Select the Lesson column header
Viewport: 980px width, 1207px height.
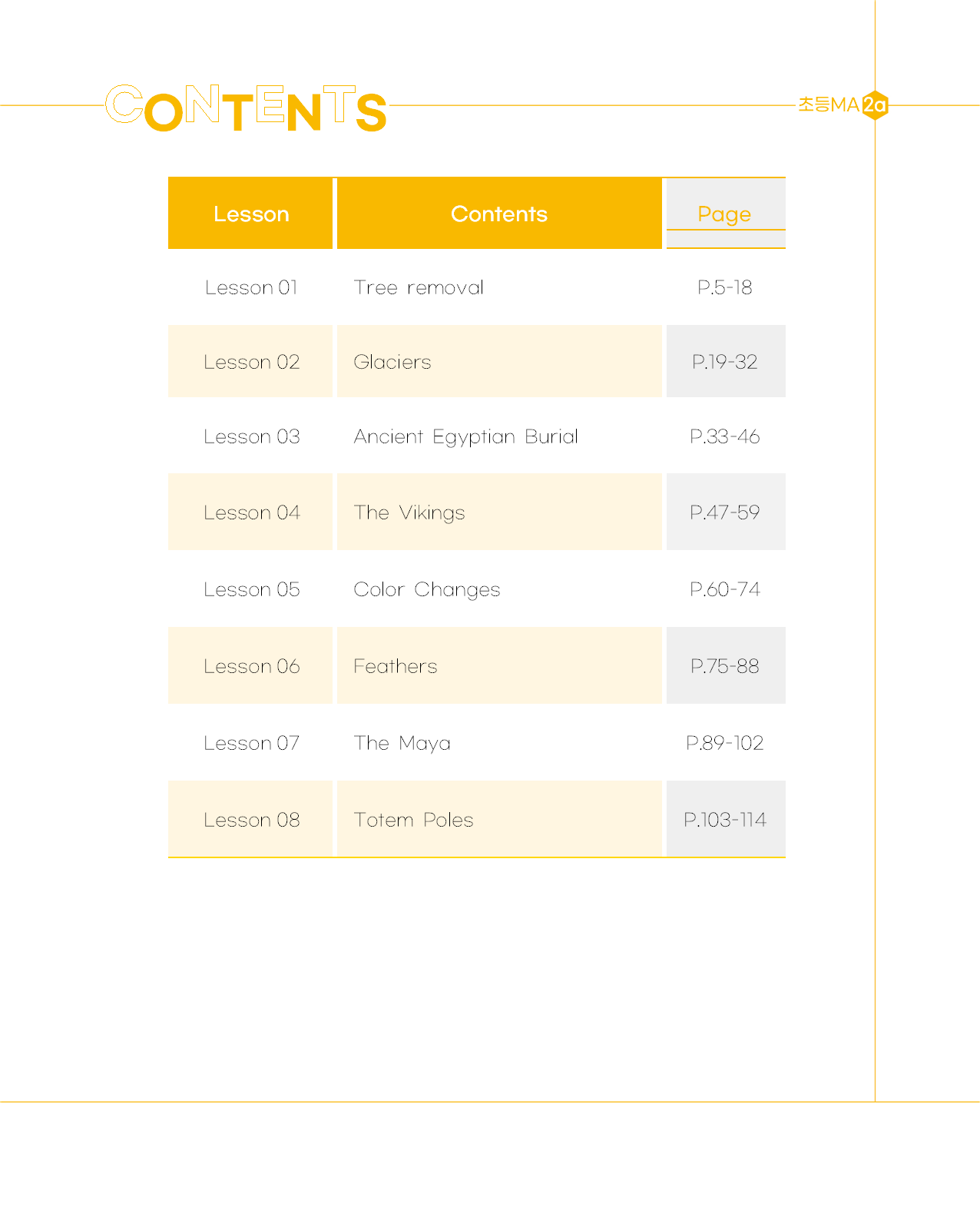(x=250, y=214)
